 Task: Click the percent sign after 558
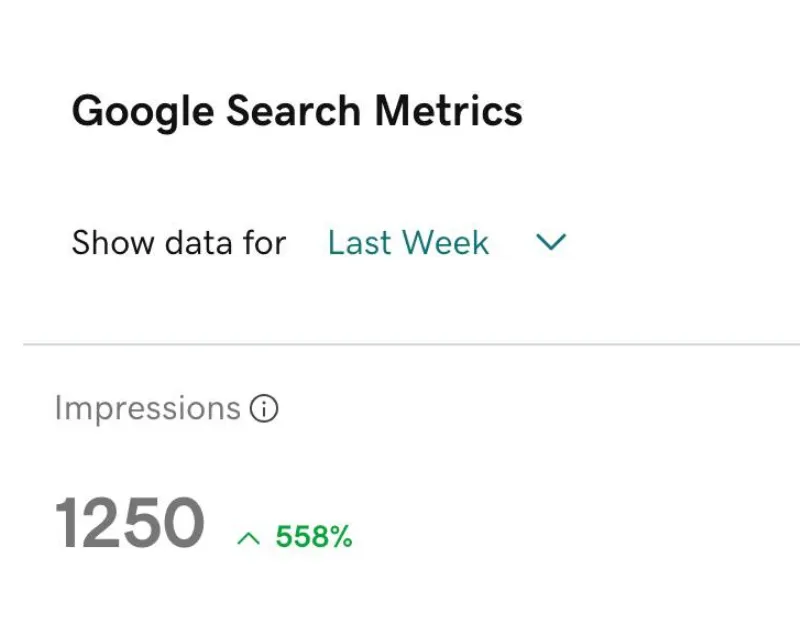click(340, 538)
